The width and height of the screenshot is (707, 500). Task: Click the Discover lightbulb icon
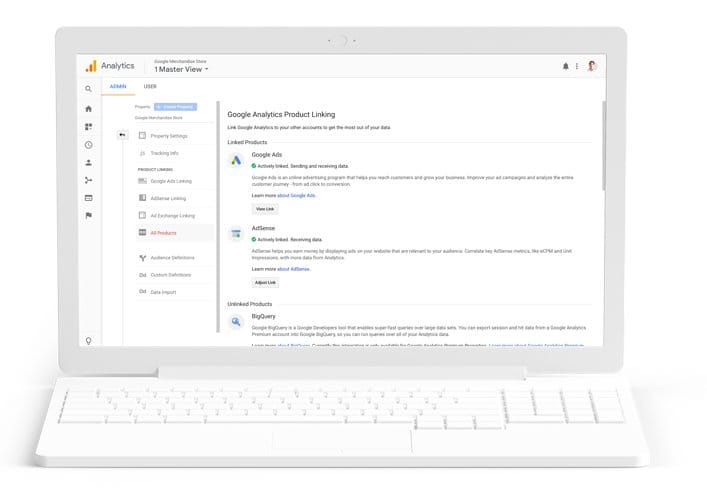pyautogui.click(x=89, y=341)
